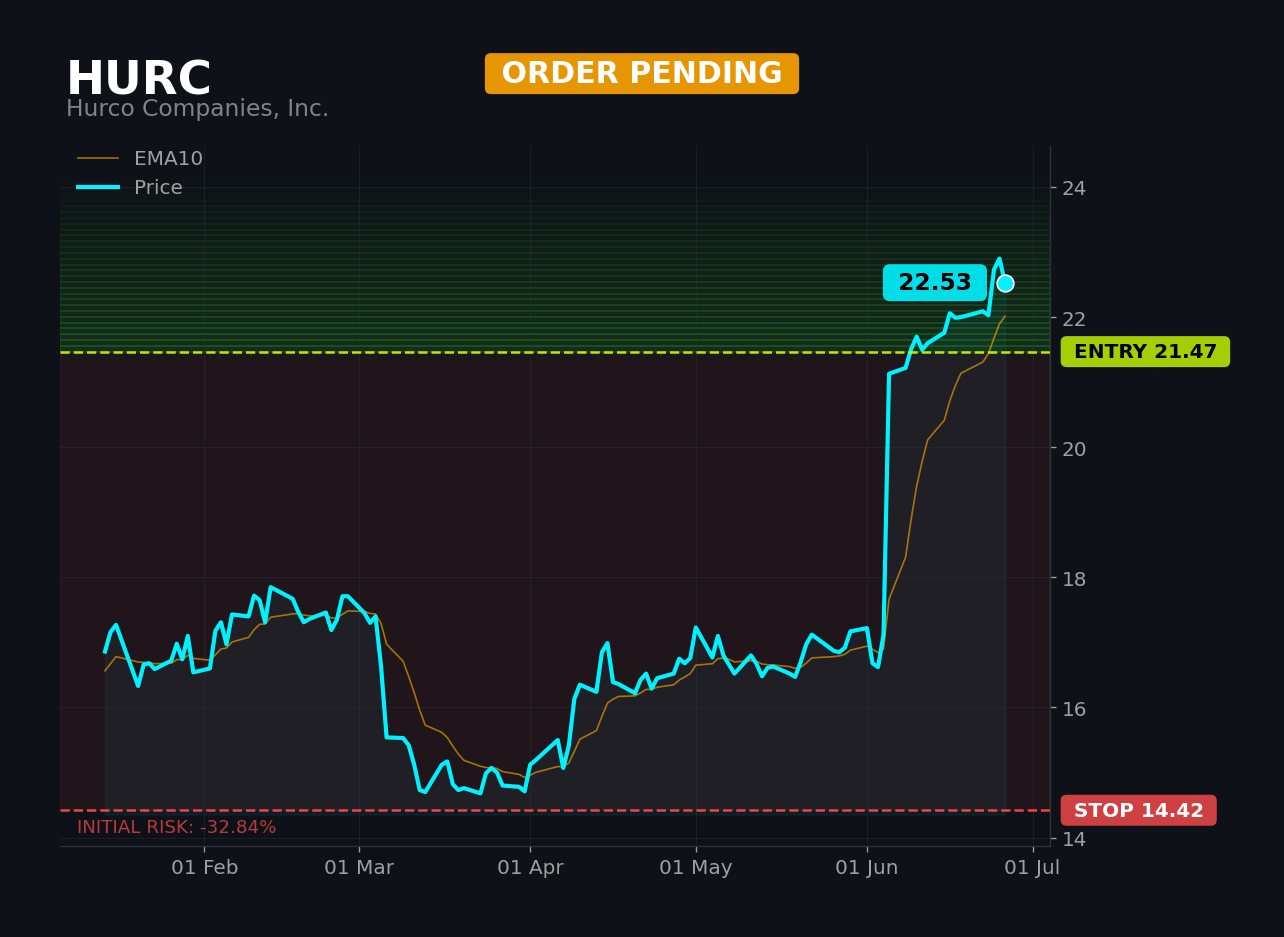Click the HURC ticker title
The width and height of the screenshot is (1284, 937).
tap(139, 79)
